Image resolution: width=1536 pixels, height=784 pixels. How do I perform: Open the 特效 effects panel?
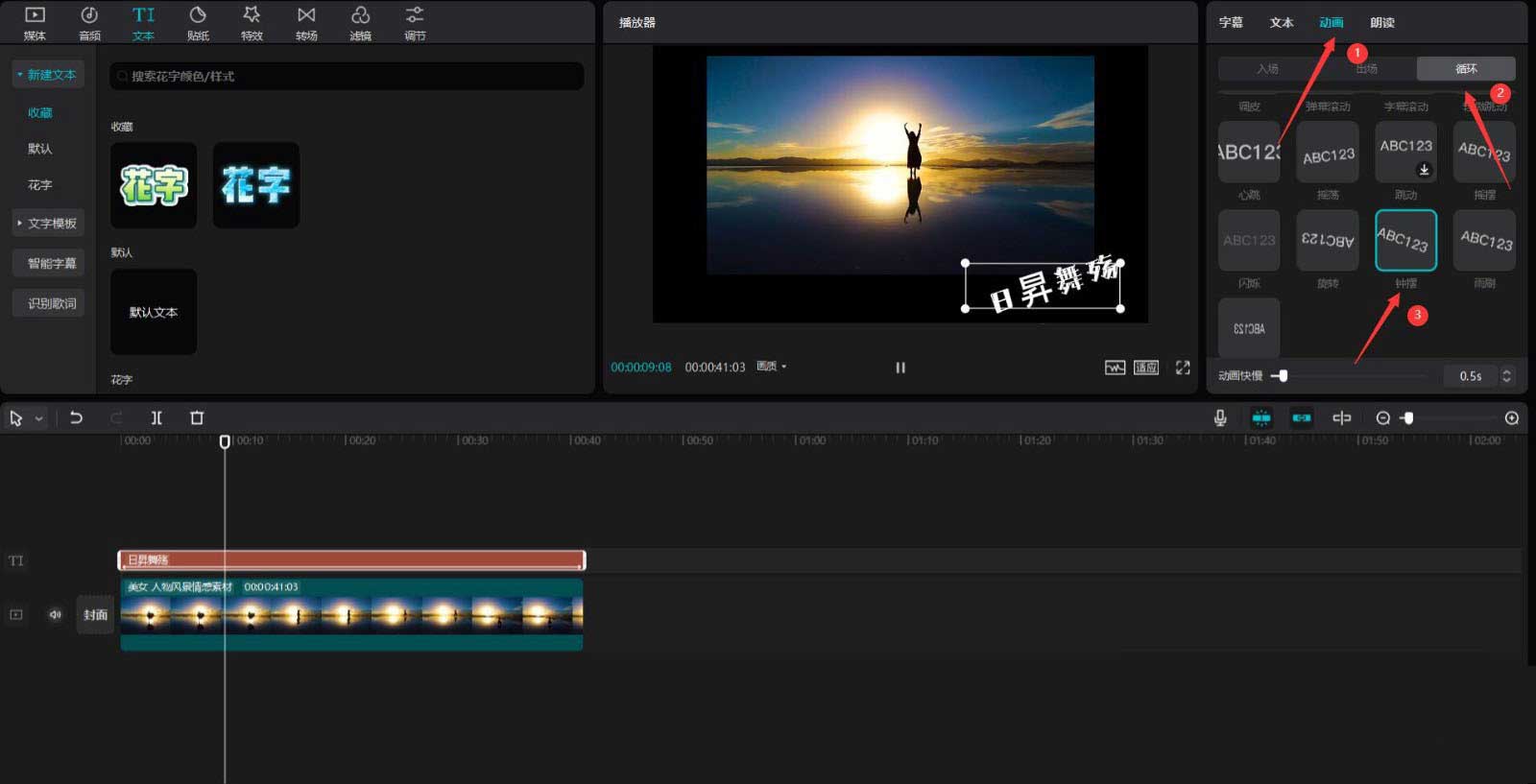tap(252, 23)
